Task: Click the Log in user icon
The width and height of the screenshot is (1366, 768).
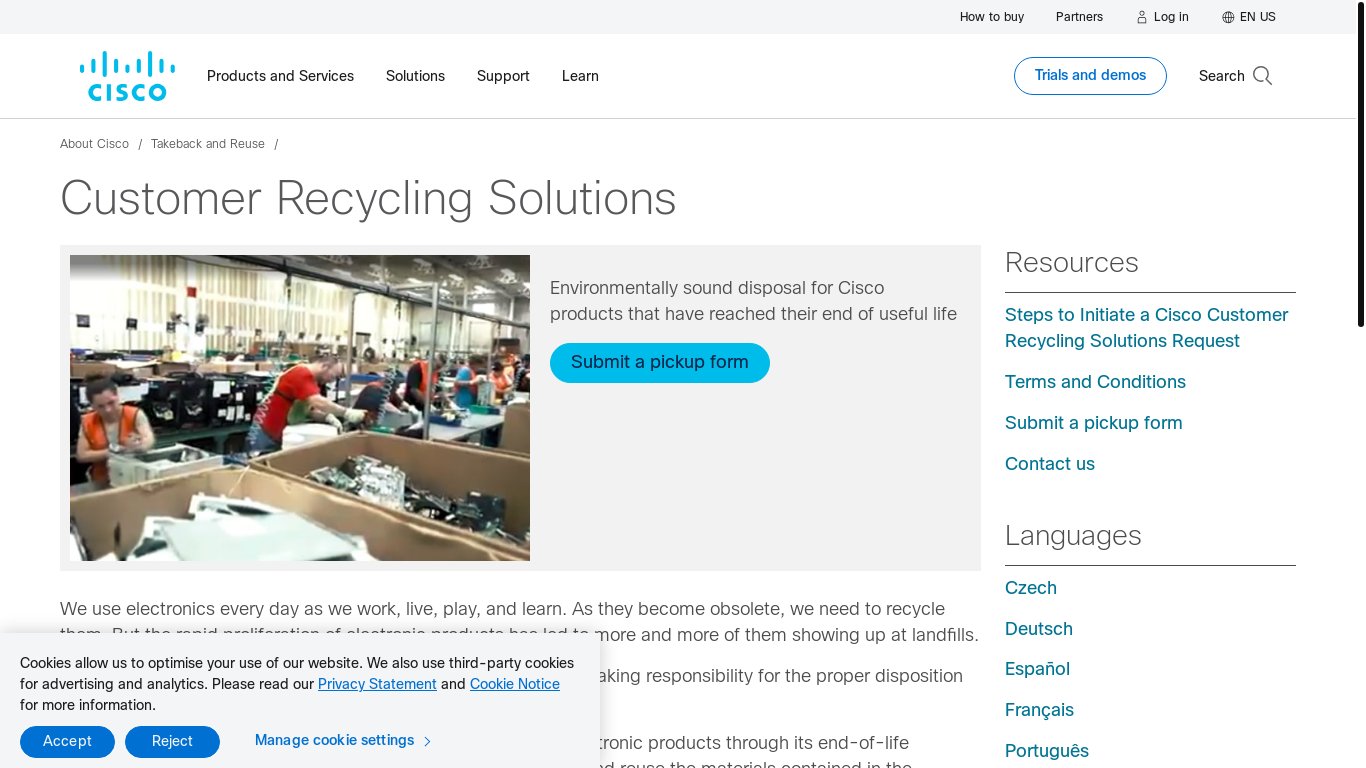Action: (x=1142, y=17)
